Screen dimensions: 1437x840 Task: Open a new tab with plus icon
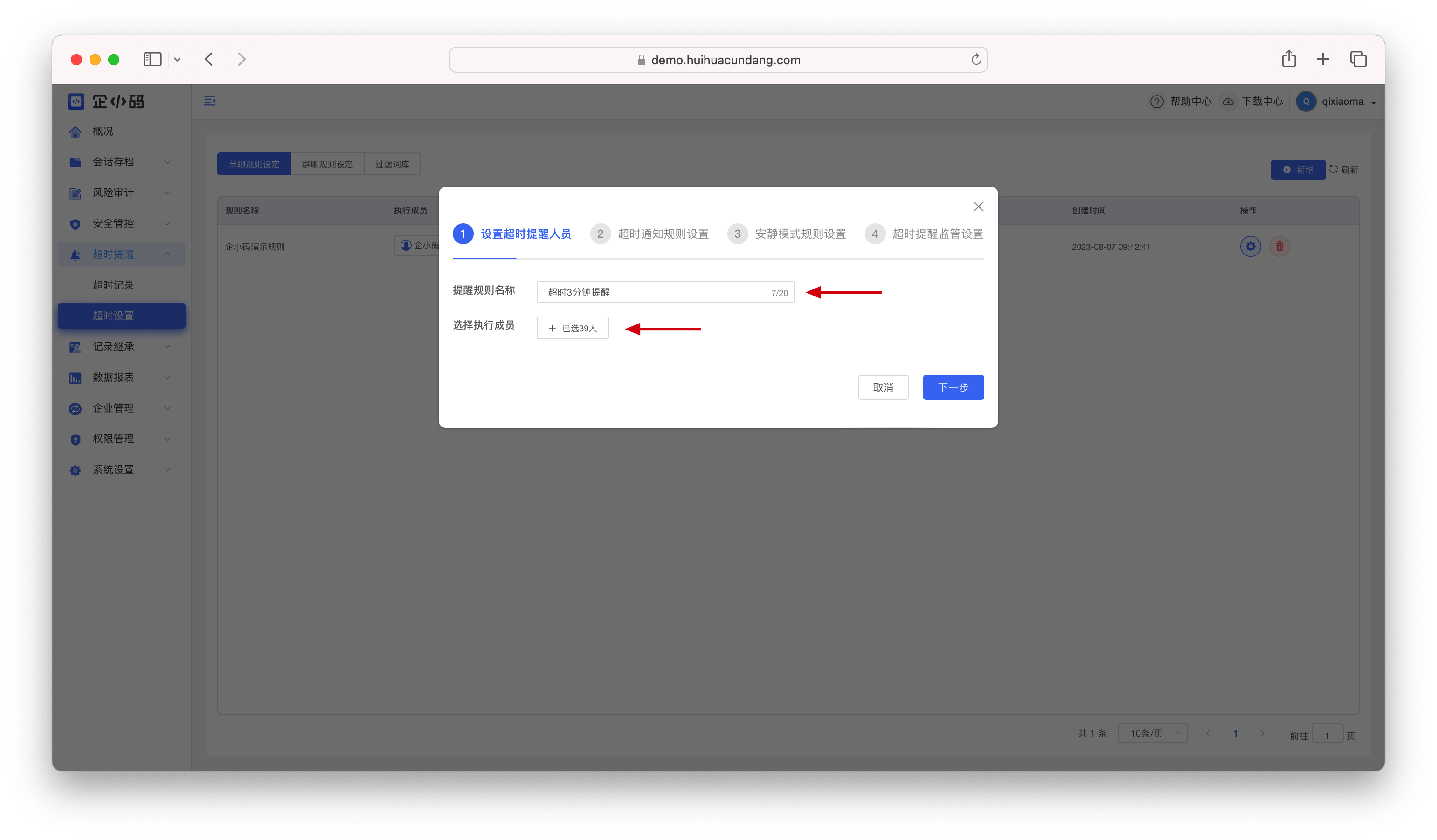[x=1323, y=59]
